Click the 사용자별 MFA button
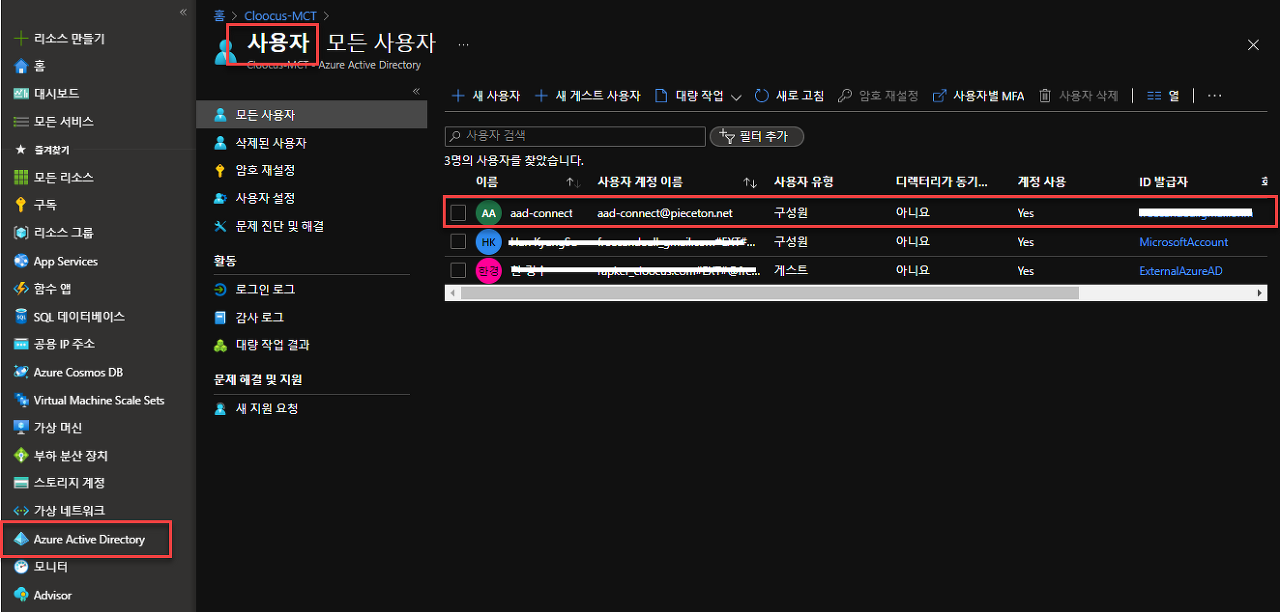 pyautogui.click(x=978, y=96)
